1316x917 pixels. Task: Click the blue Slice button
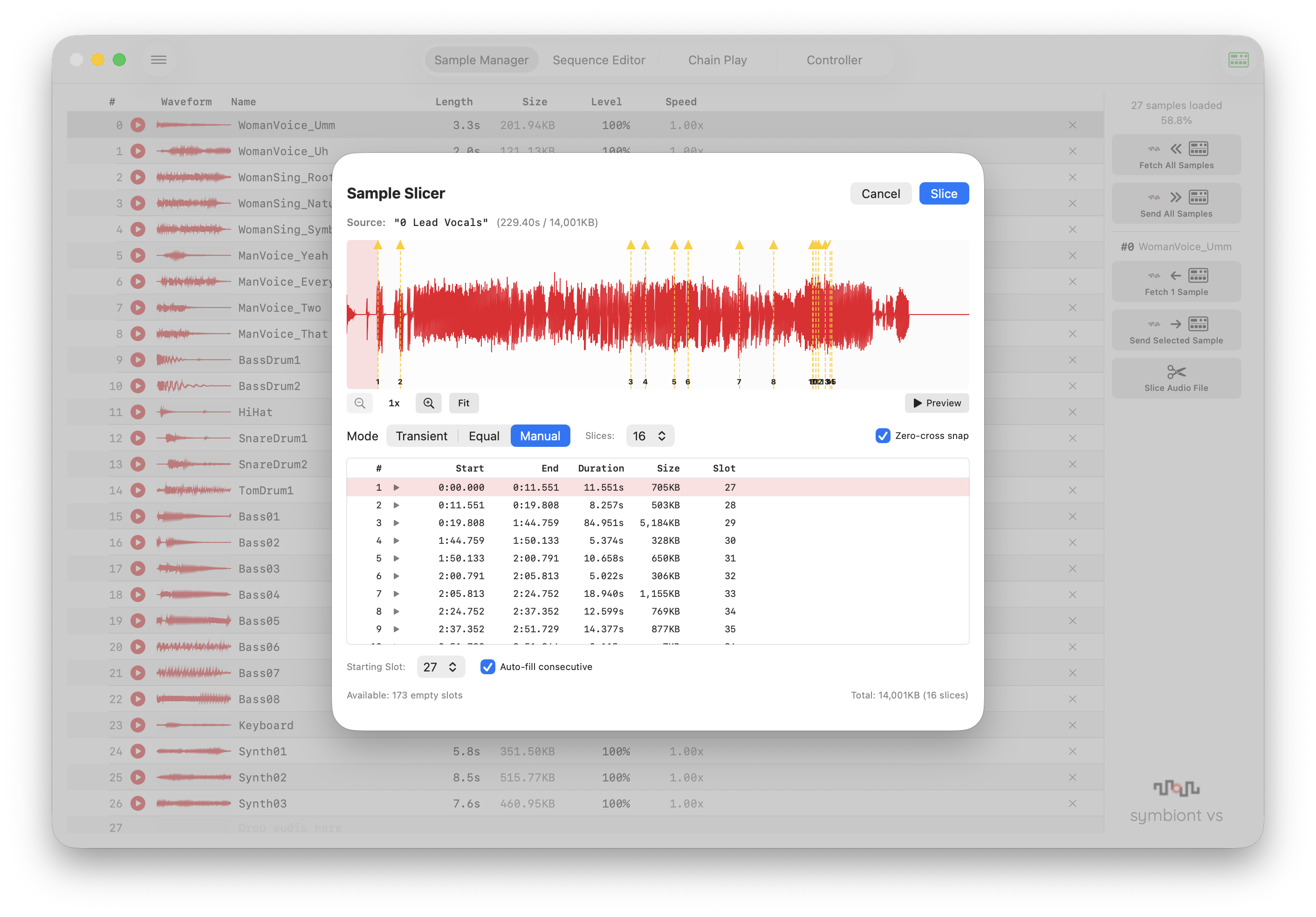click(944, 193)
